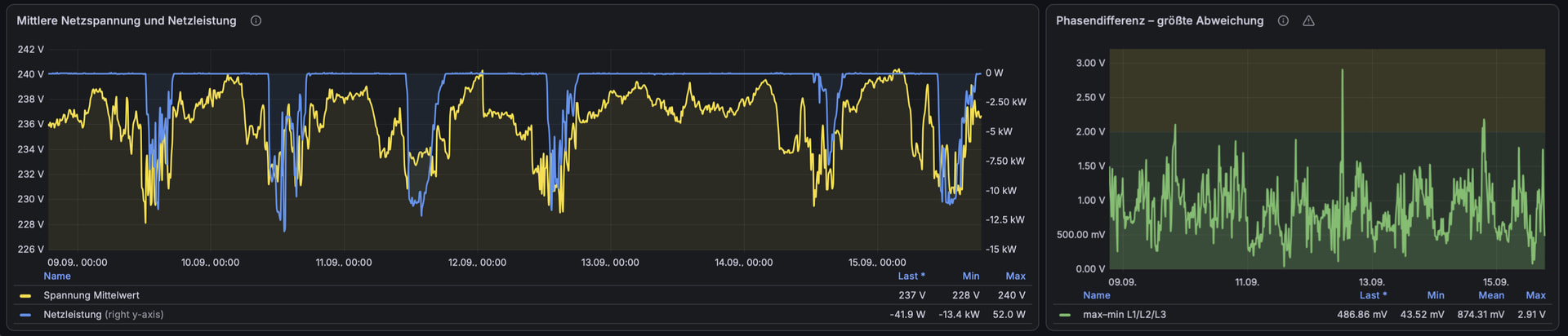Sort Phasendifferenz legend by Mean column
Screen dimensions: 1568x336
1491,295
